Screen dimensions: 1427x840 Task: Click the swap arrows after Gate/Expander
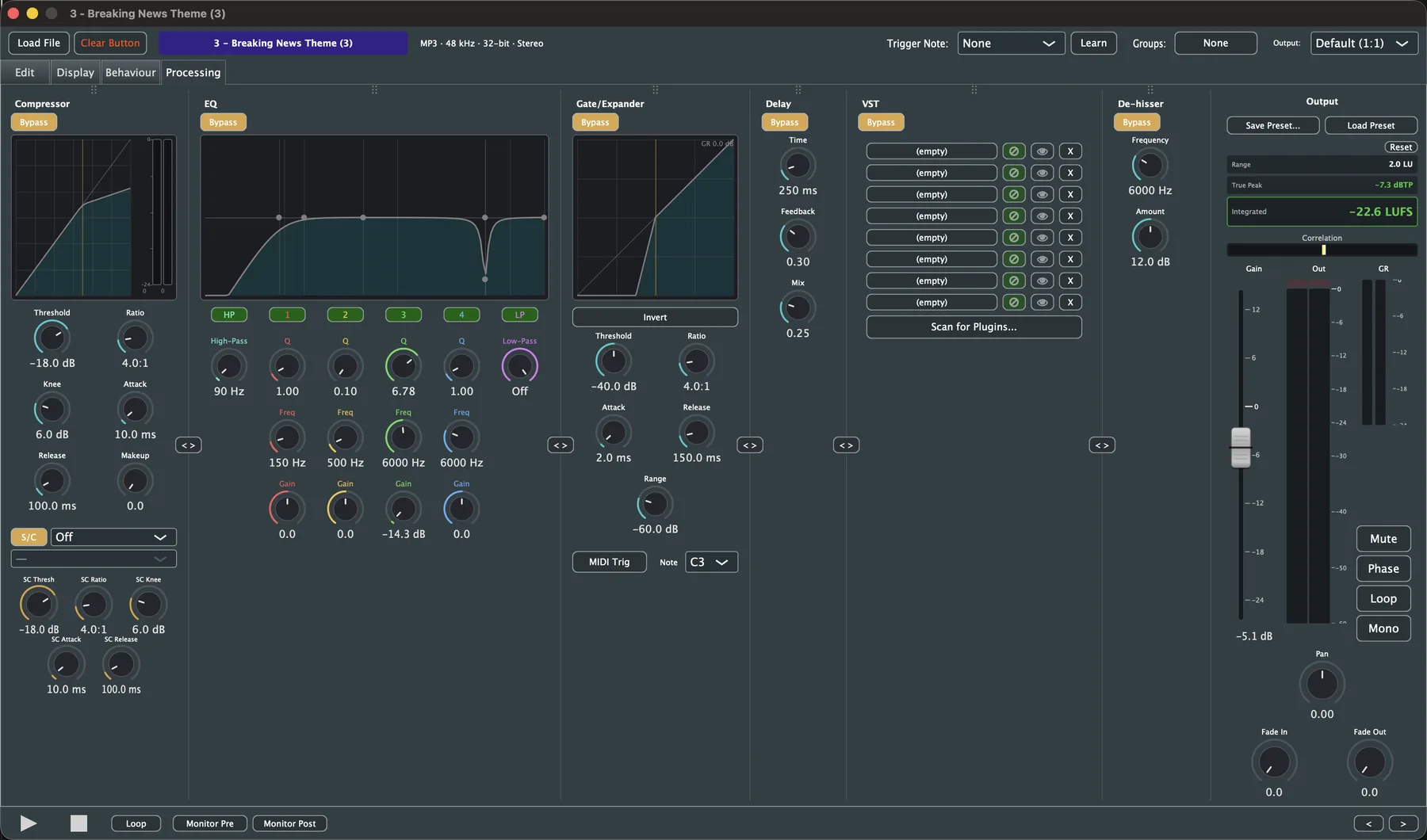750,445
